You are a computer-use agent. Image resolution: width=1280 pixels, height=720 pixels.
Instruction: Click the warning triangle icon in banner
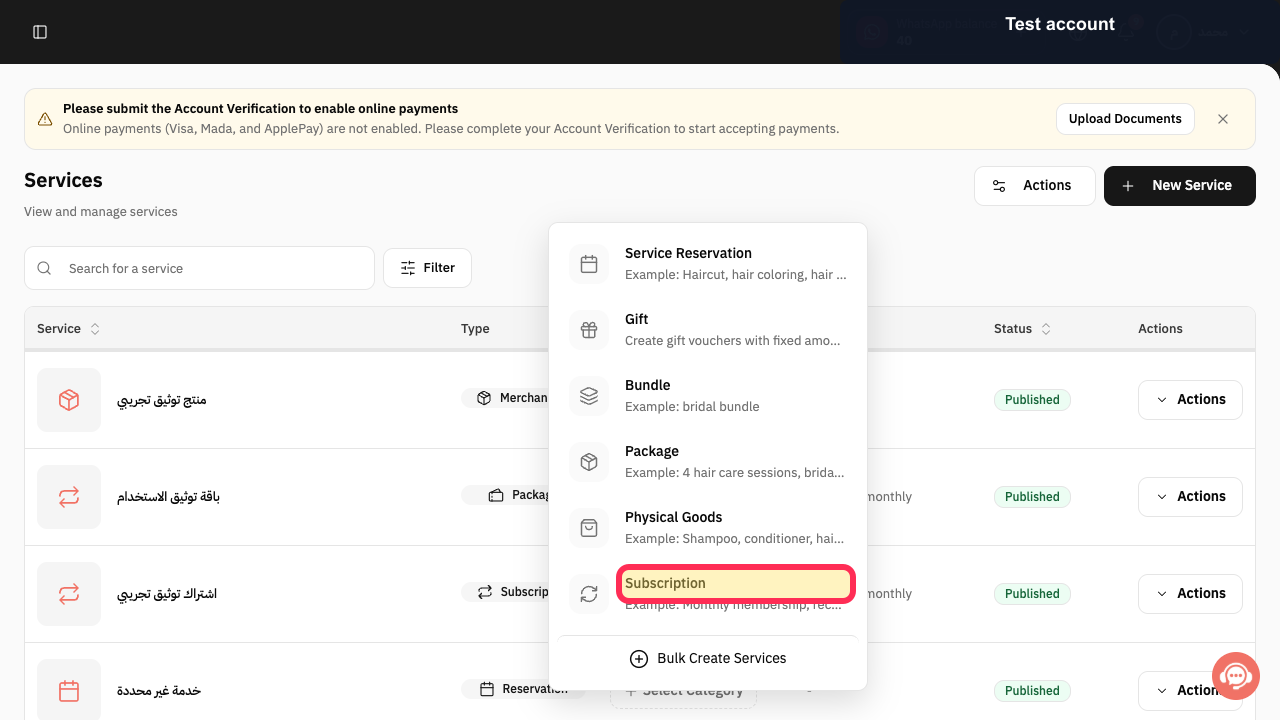45,119
